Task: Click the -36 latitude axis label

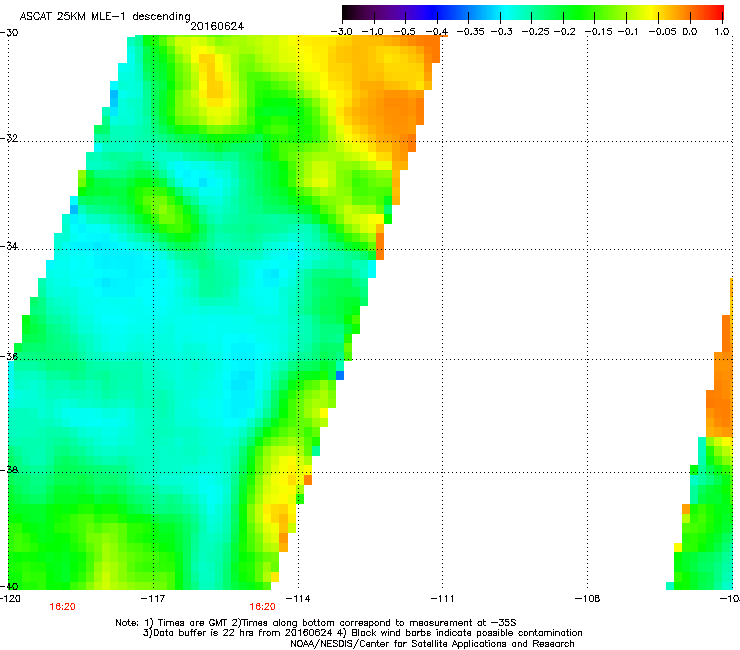Action: 9,356
